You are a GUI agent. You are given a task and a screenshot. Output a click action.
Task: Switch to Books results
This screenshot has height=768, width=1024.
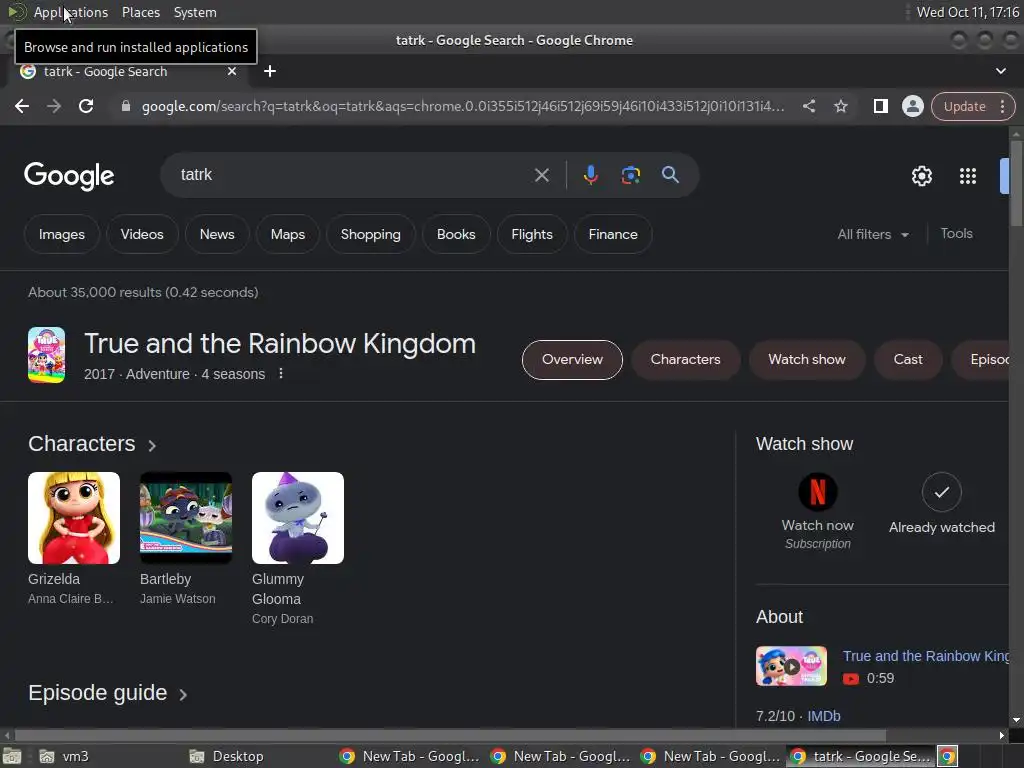[456, 234]
